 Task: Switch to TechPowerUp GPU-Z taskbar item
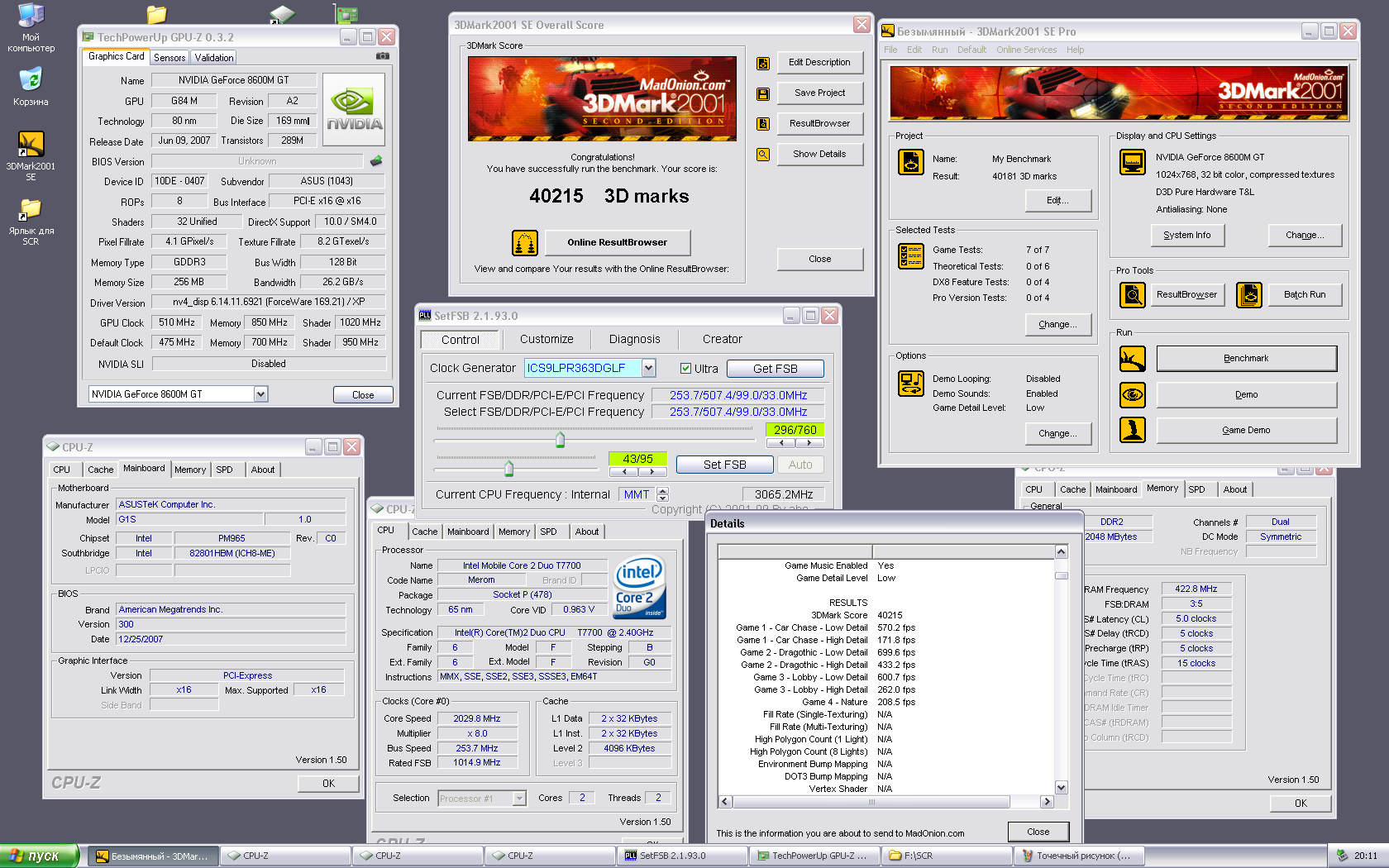point(814,856)
